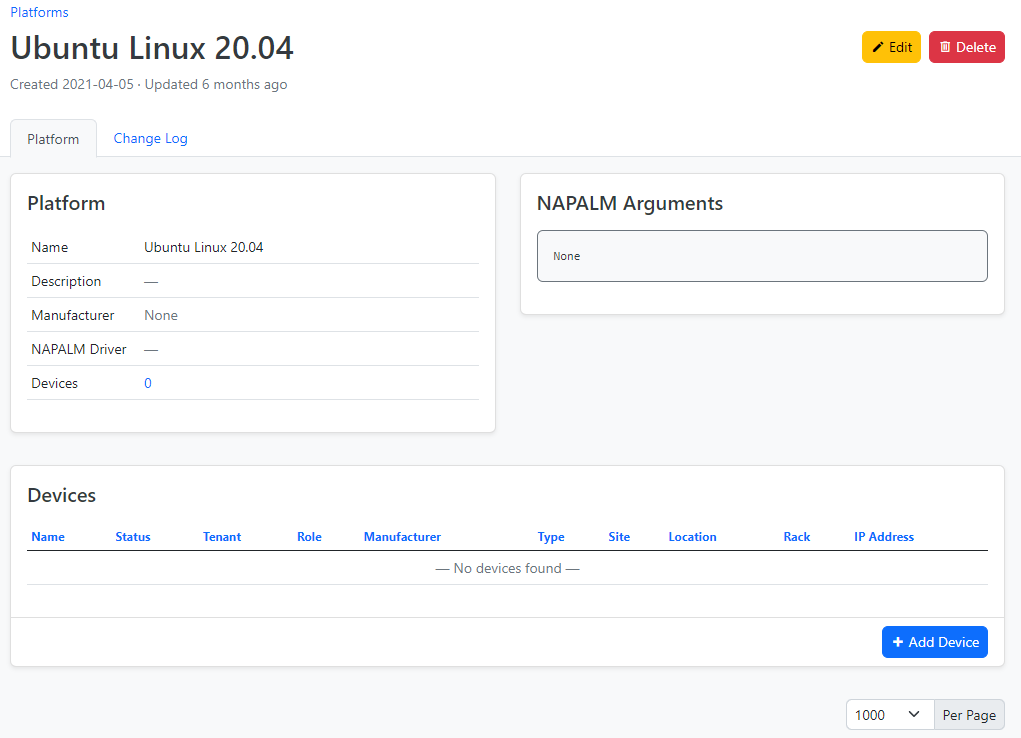
Task: Click the pencil icon on the Edit button
Action: [878, 47]
